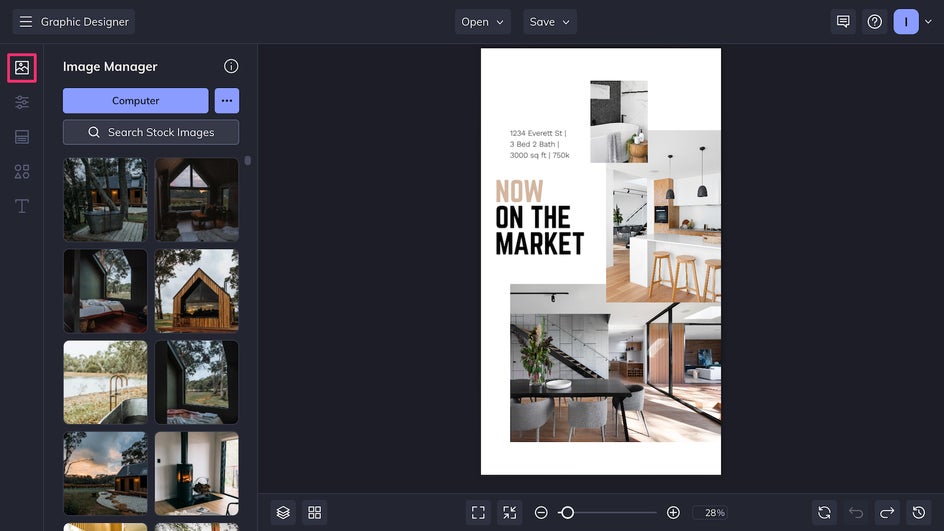Select the A-frame interior window thumbnail
The image size is (944, 531).
(x=197, y=199)
